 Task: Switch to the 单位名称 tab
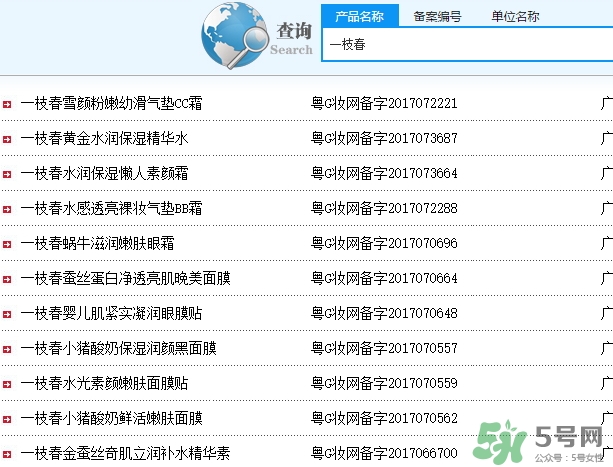(515, 16)
